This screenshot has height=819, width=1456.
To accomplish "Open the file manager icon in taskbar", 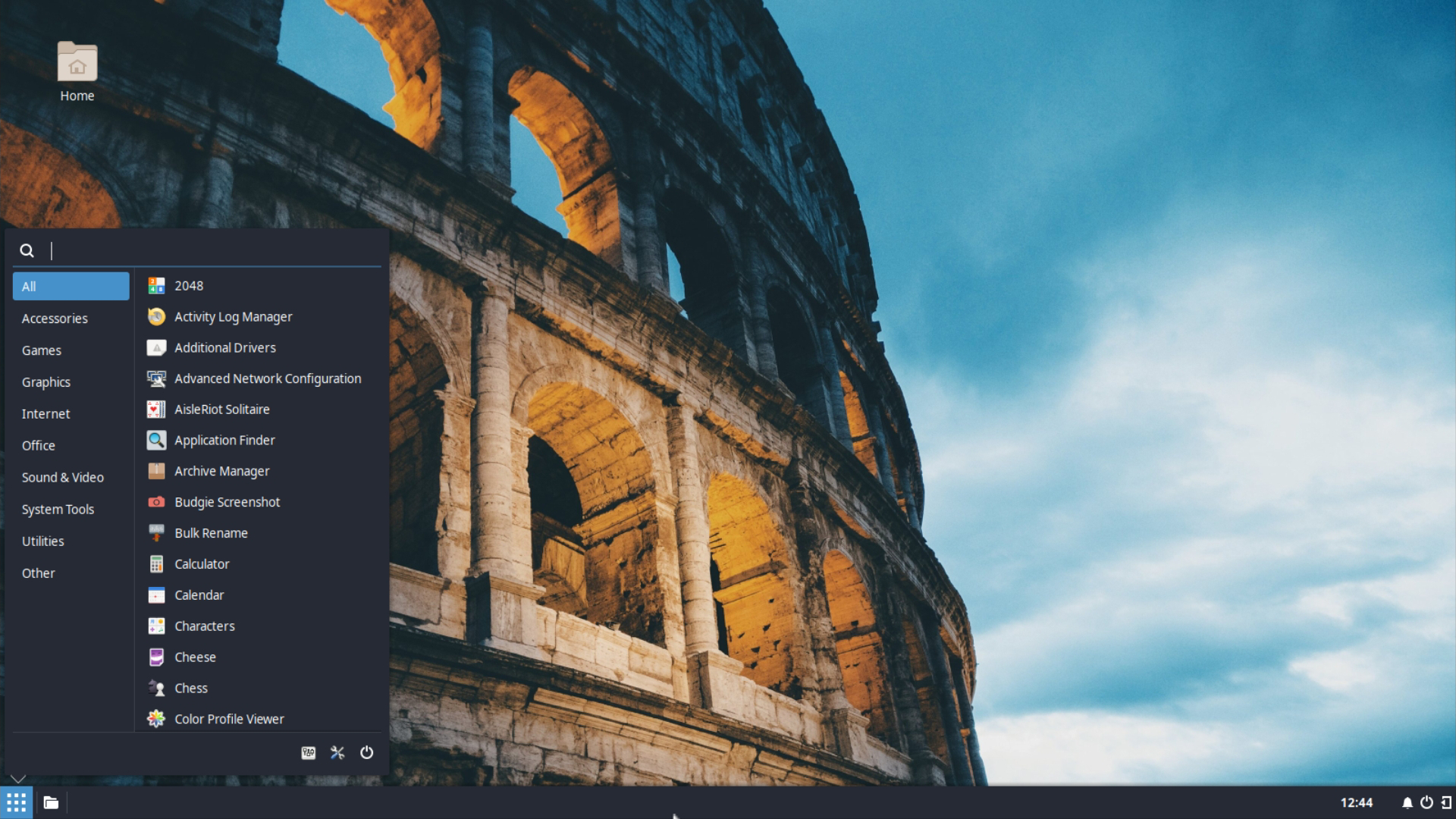I will pyautogui.click(x=51, y=802).
